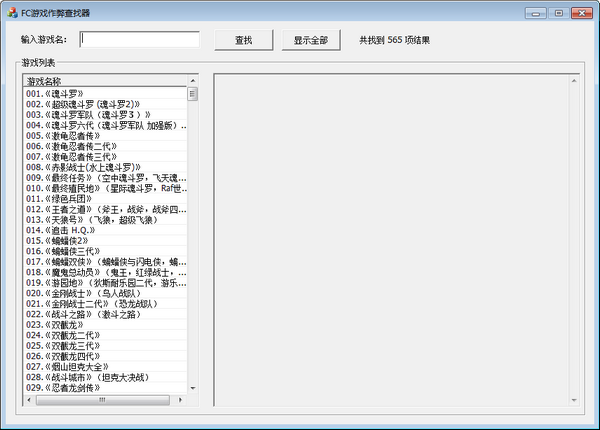Select row 002.《超级魂斗罗(魂斗罗2)》
The width and height of the screenshot is (600, 430).
point(105,104)
